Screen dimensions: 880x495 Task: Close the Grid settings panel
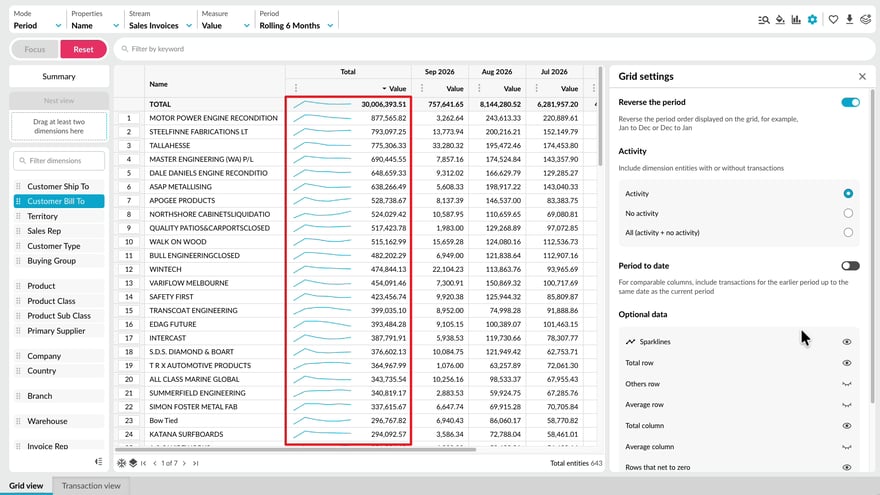coord(862,76)
